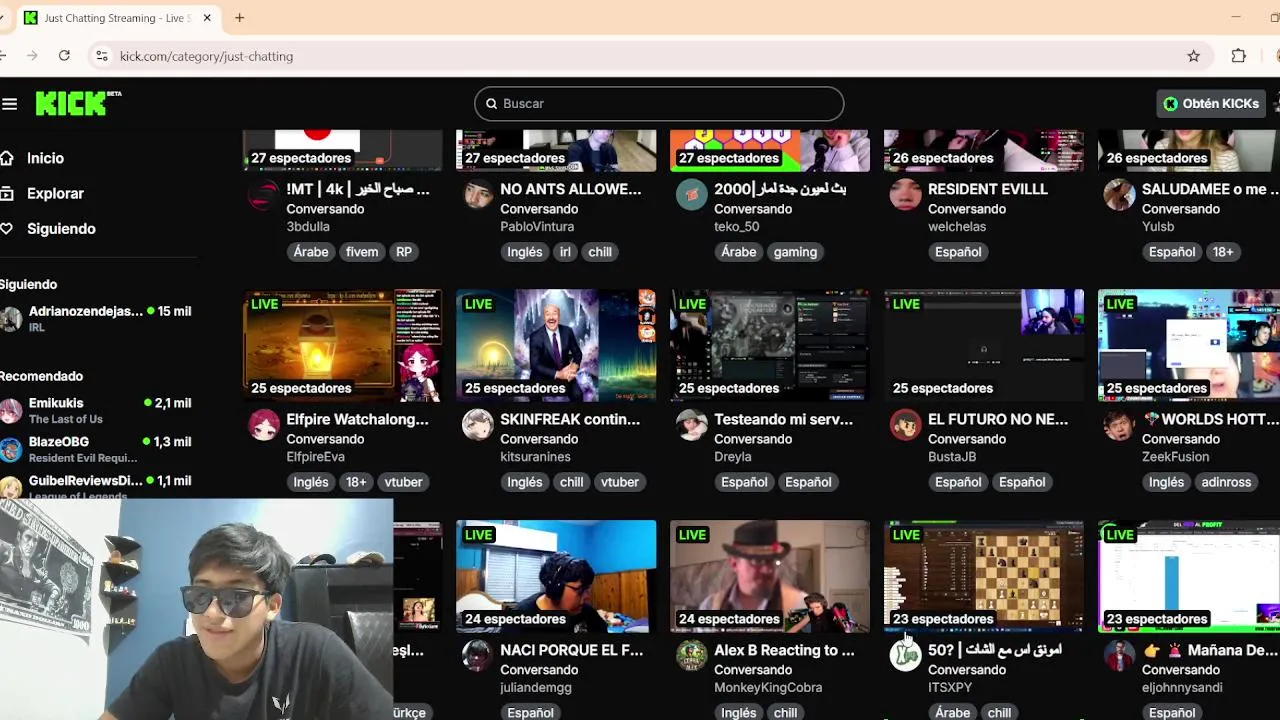The image size is (1280, 720).
Task: Go to Inicio in sidebar
Action: [x=45, y=158]
